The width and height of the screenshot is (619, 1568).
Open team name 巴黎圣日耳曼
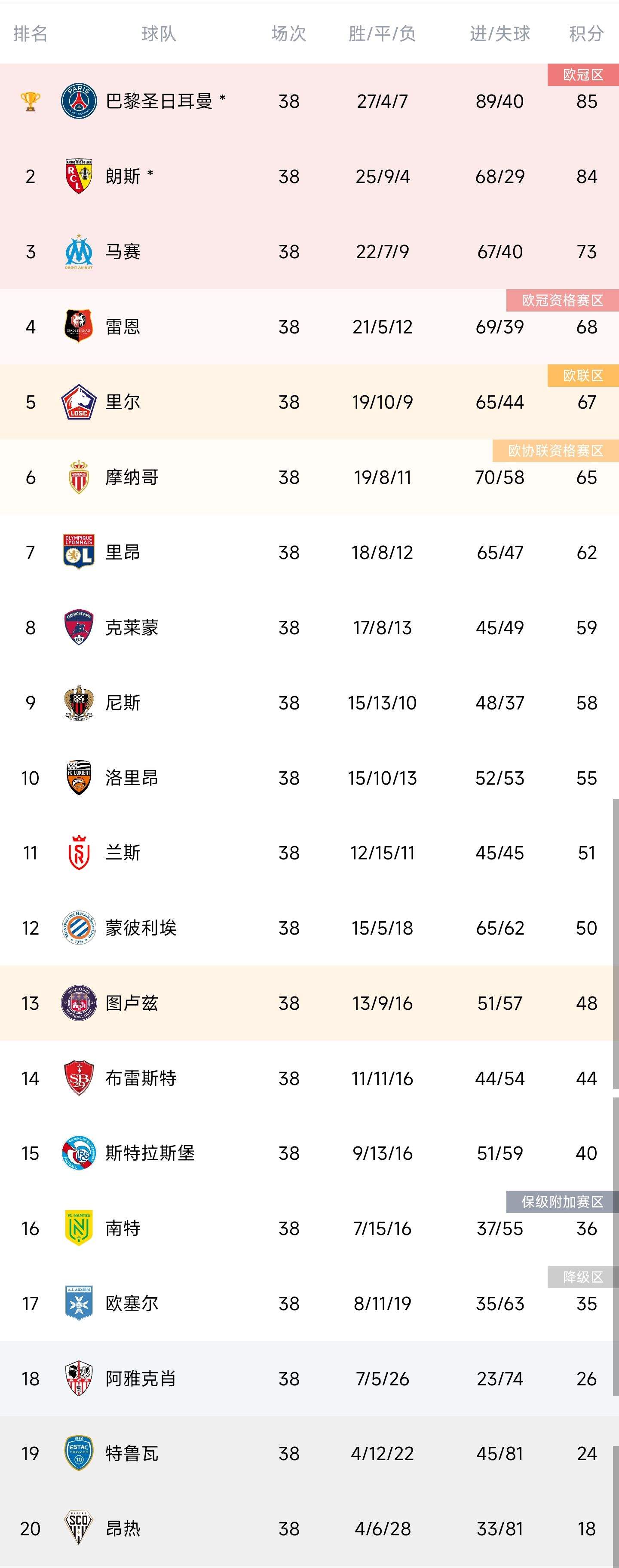159,101
